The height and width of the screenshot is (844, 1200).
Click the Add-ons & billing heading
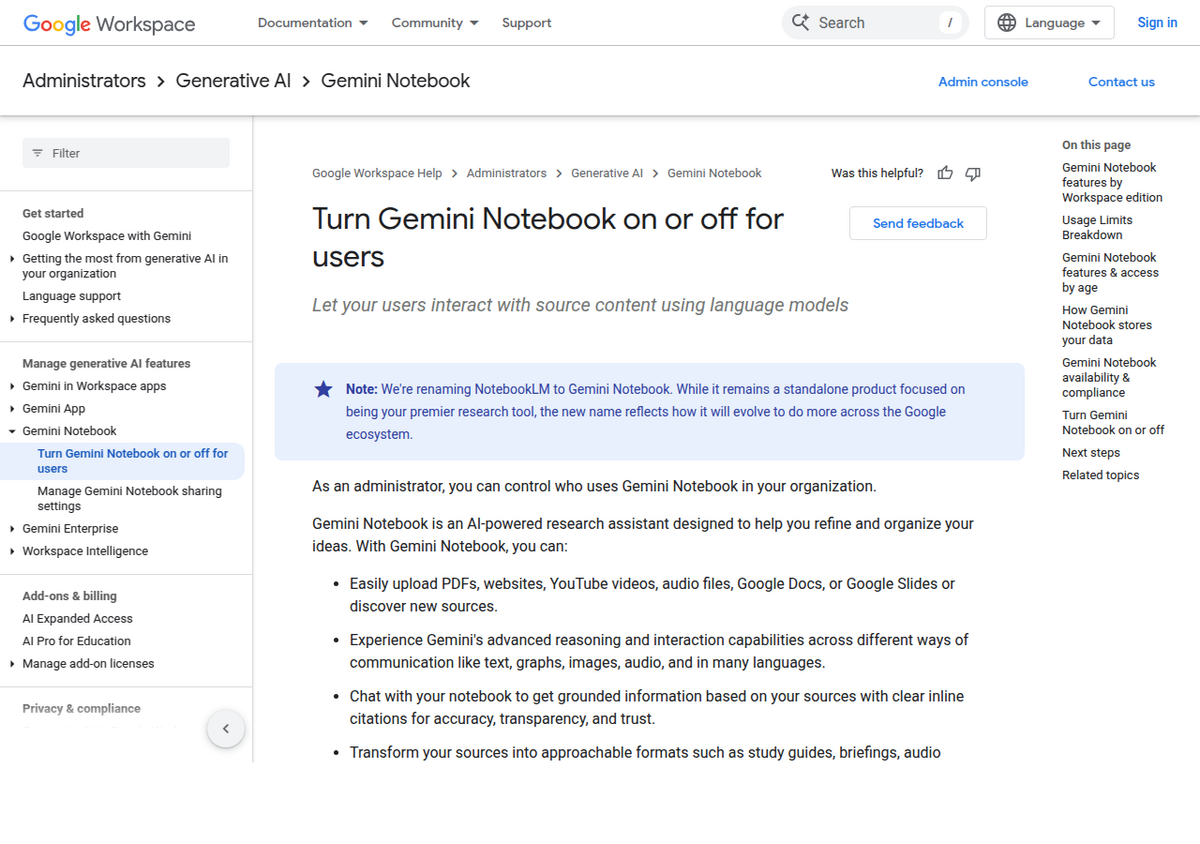[x=70, y=596]
